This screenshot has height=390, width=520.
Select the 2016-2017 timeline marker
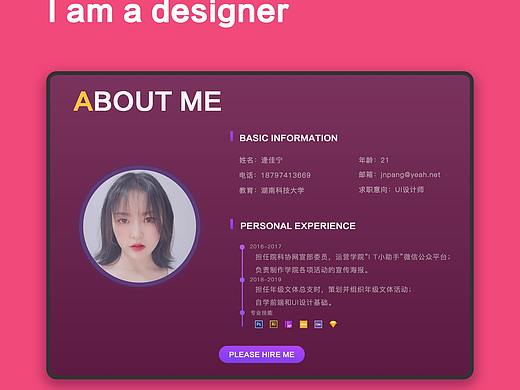coord(242,247)
